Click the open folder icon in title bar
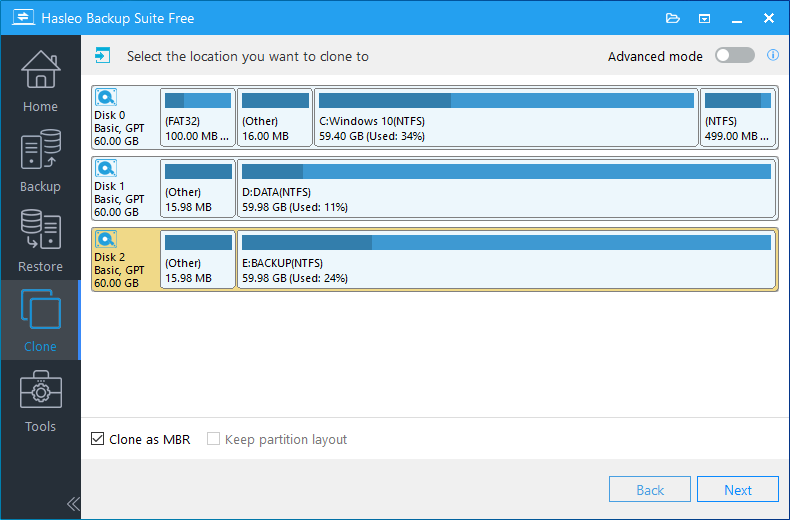The image size is (790, 520). tap(673, 19)
